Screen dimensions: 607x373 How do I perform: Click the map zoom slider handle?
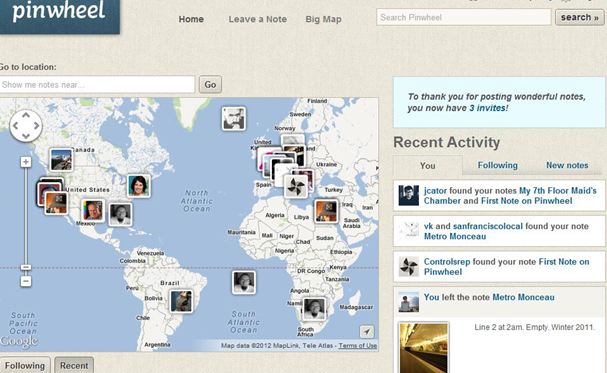click(26, 267)
